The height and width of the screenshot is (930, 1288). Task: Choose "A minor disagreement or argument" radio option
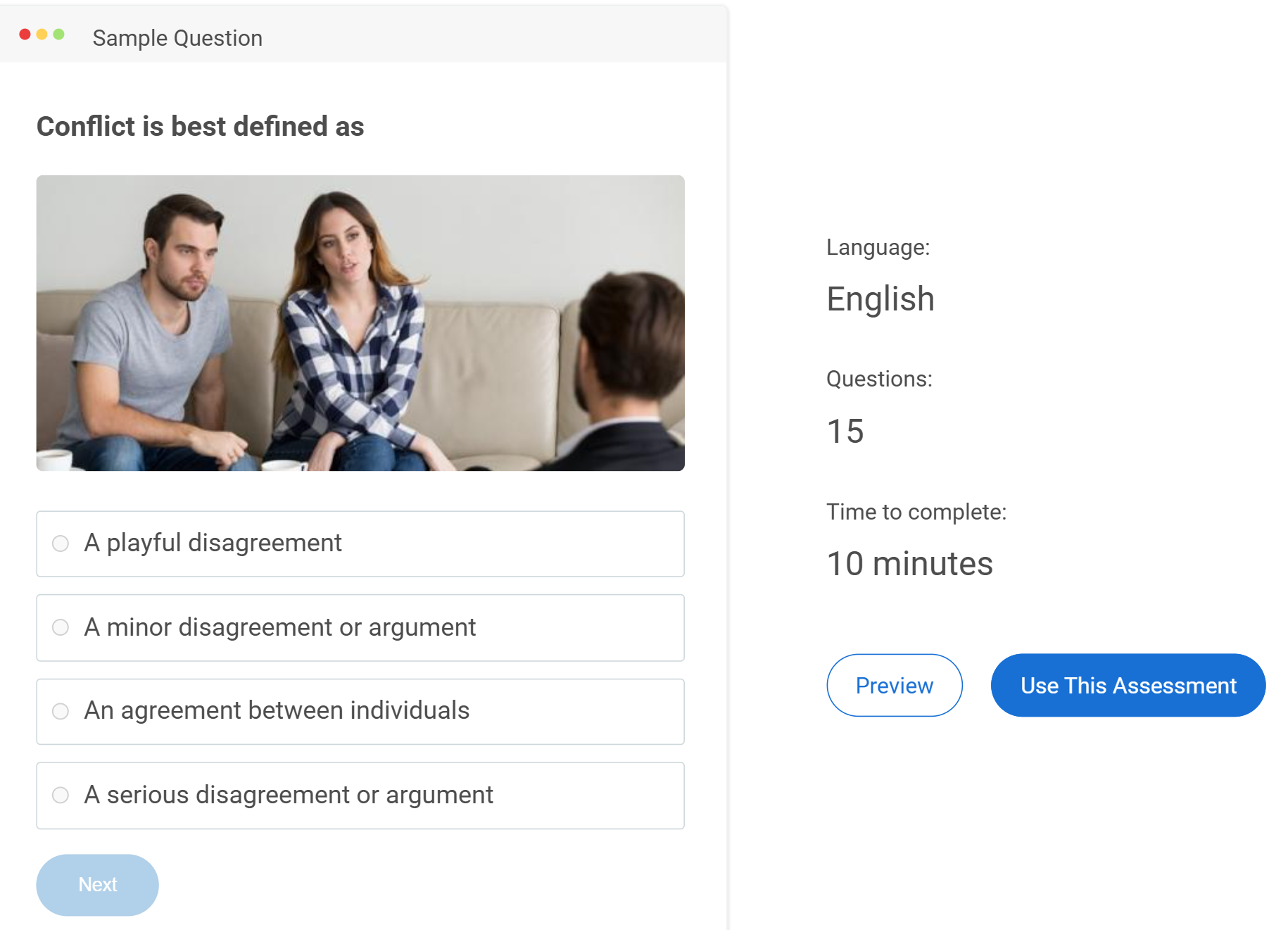(61, 627)
